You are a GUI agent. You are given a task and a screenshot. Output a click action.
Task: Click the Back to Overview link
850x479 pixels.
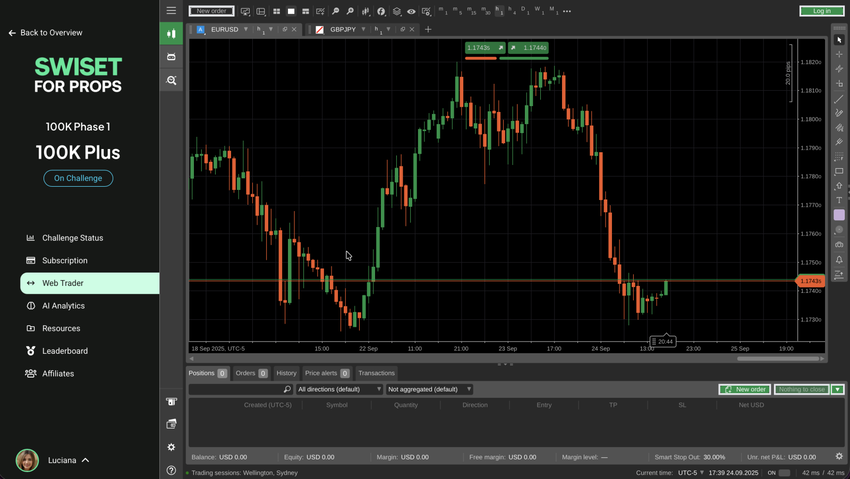45,33
